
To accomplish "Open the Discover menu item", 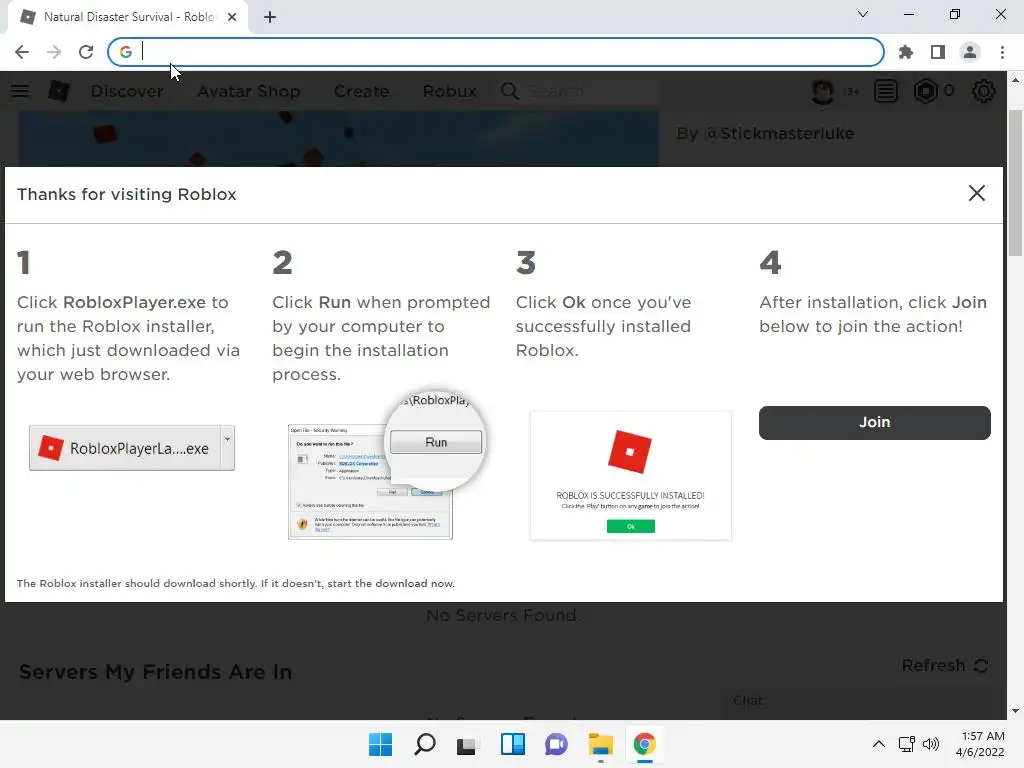I will (127, 91).
